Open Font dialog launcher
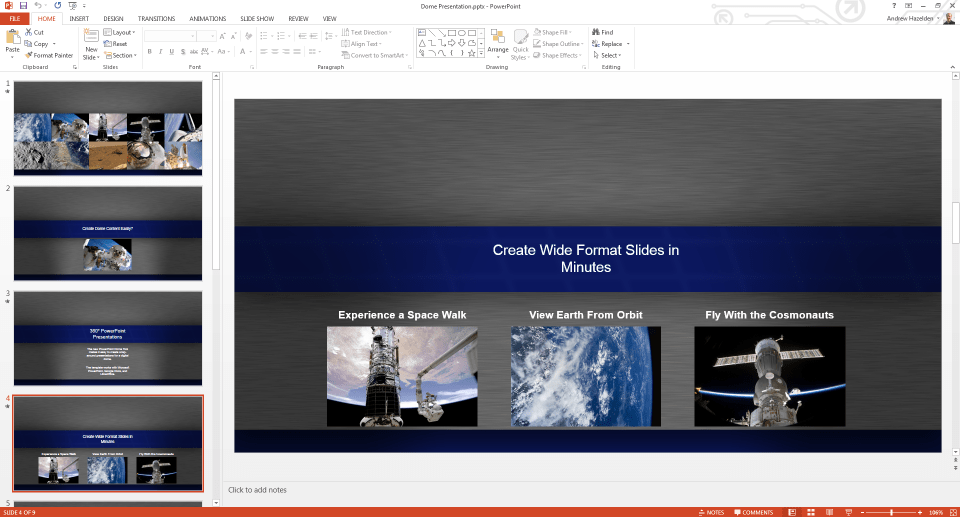 [252, 67]
